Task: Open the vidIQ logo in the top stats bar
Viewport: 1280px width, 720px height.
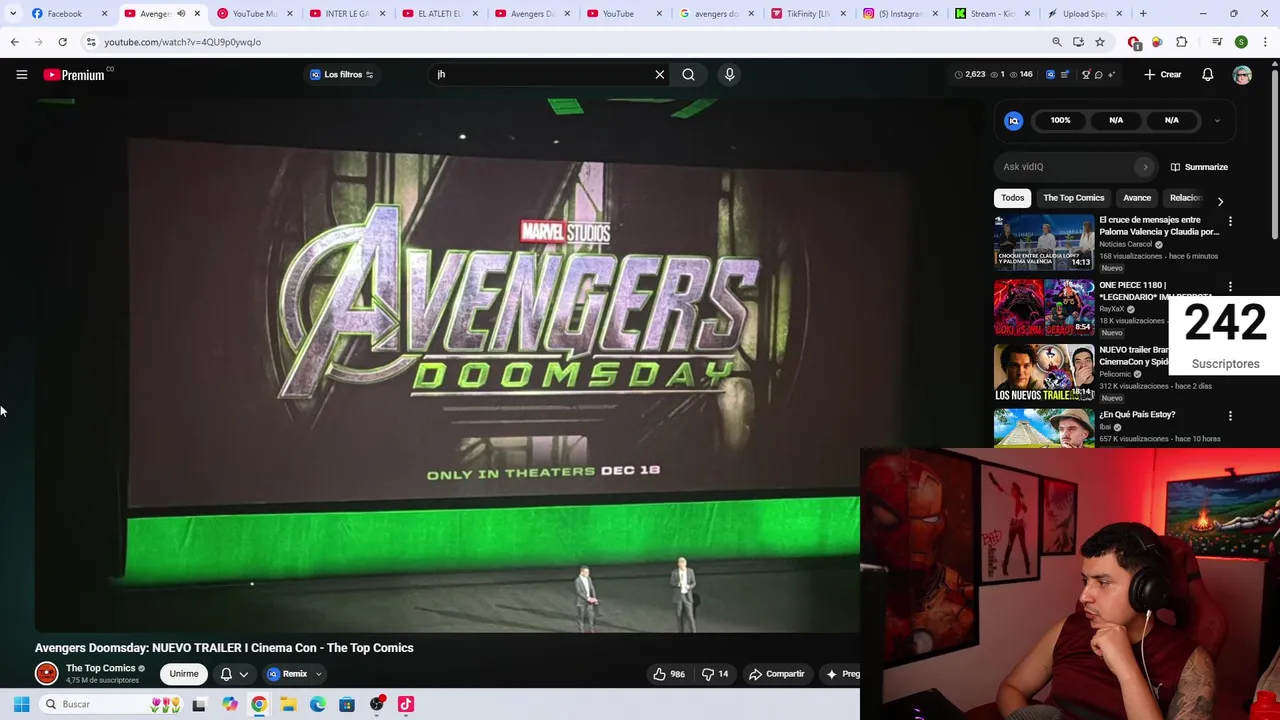Action: coord(1050,75)
